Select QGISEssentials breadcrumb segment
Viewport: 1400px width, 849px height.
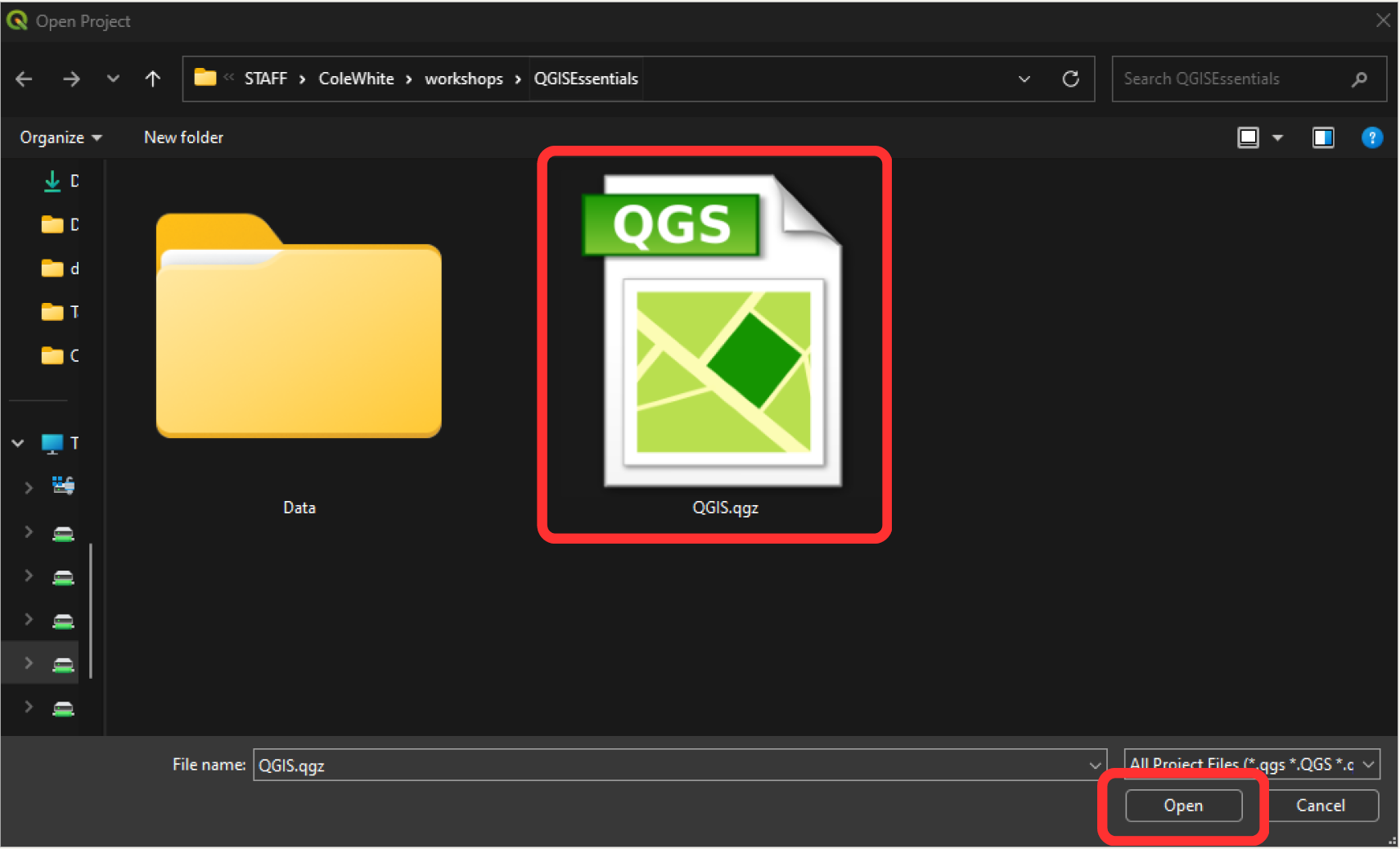586,79
